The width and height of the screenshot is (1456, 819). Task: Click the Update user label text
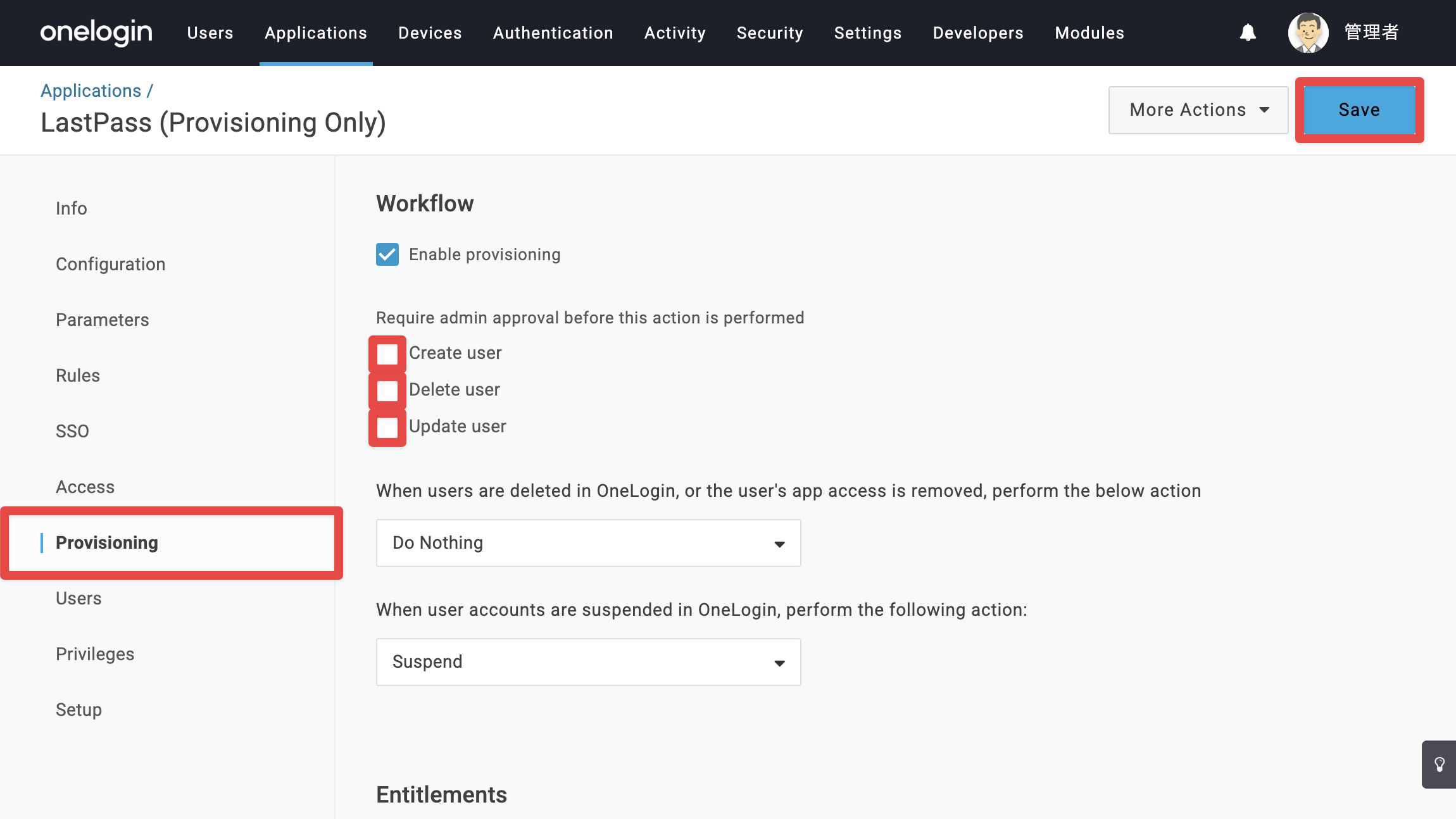(x=458, y=426)
